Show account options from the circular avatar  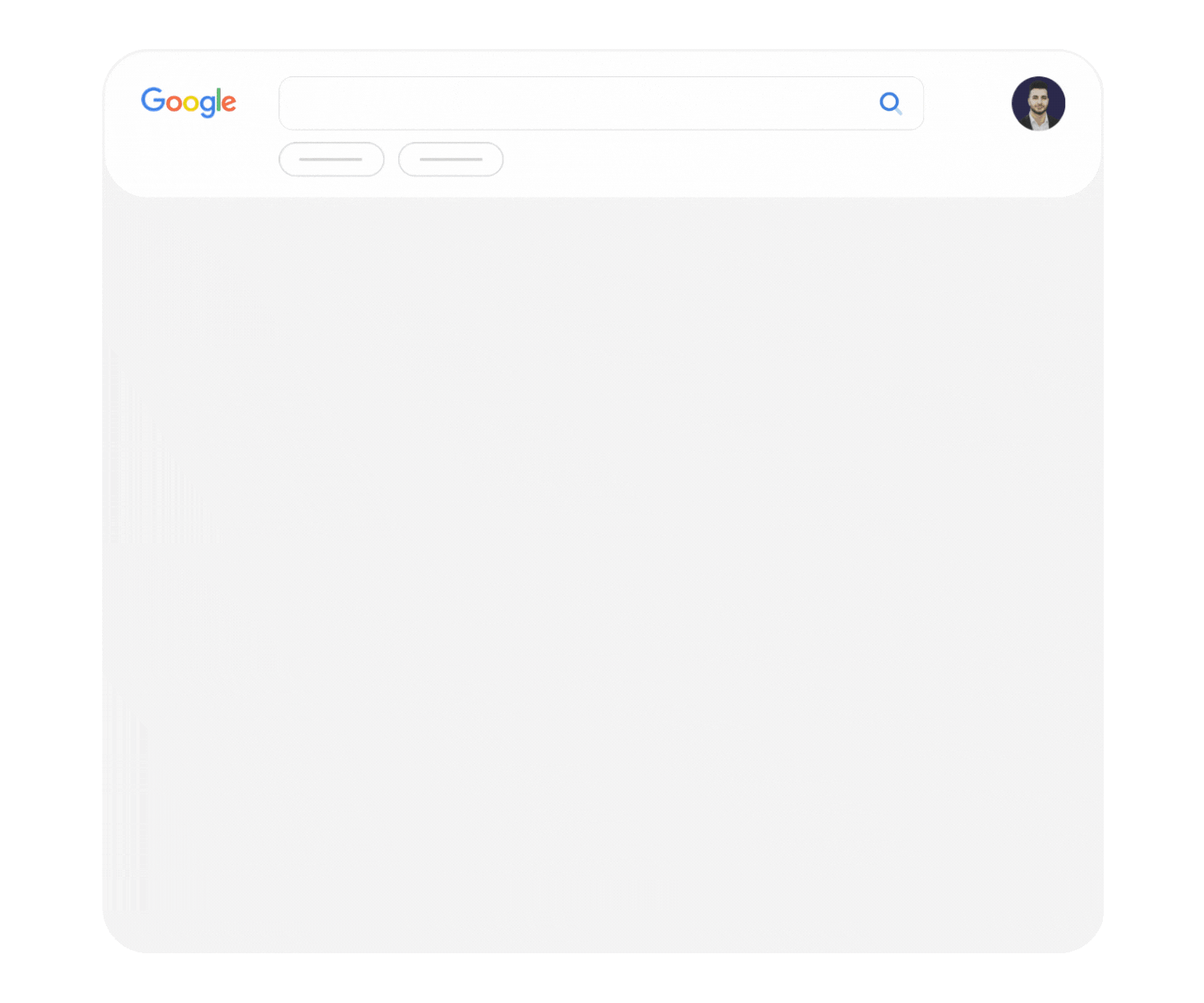[1038, 104]
